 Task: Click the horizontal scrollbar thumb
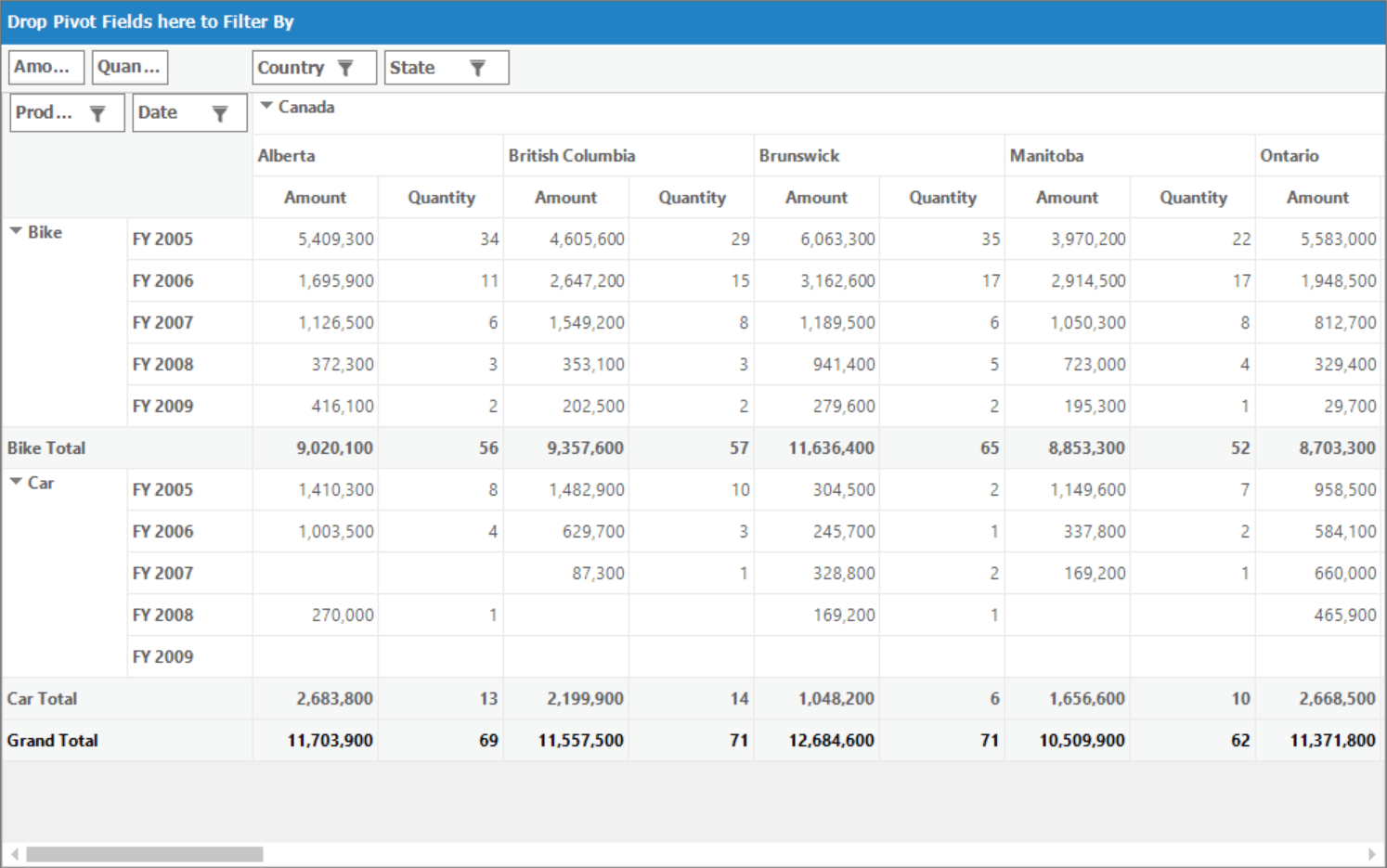click(145, 854)
